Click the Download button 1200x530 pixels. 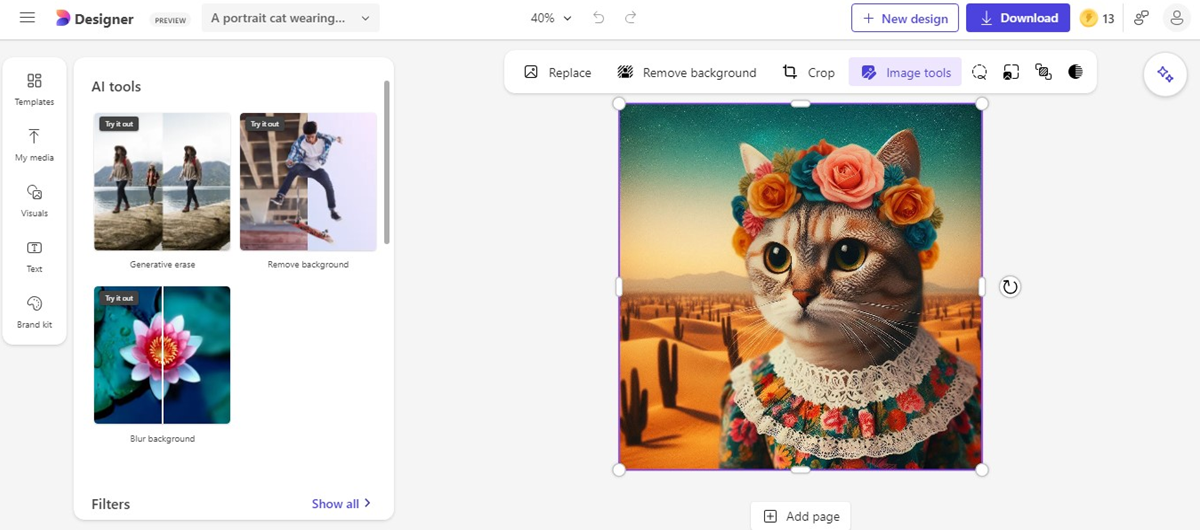(x=1018, y=18)
